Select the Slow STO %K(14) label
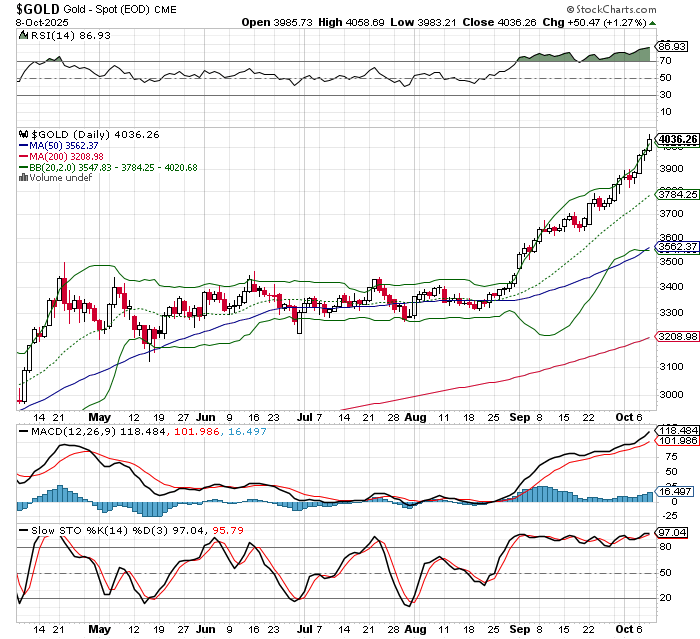Image resolution: width=700 pixels, height=639 pixels. click(61, 528)
